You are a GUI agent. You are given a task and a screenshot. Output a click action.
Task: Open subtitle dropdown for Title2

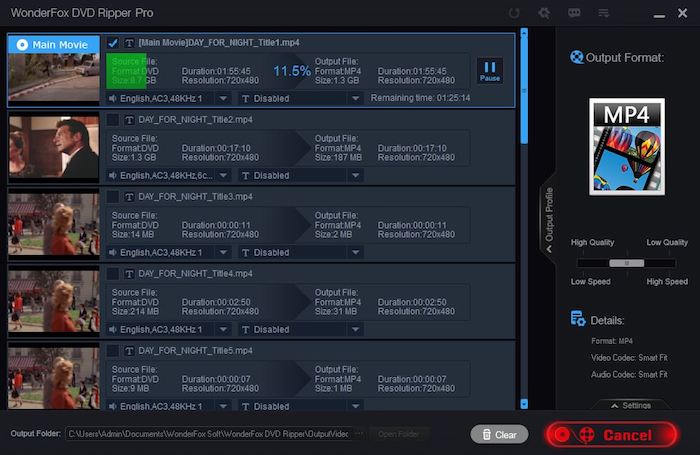pos(355,175)
